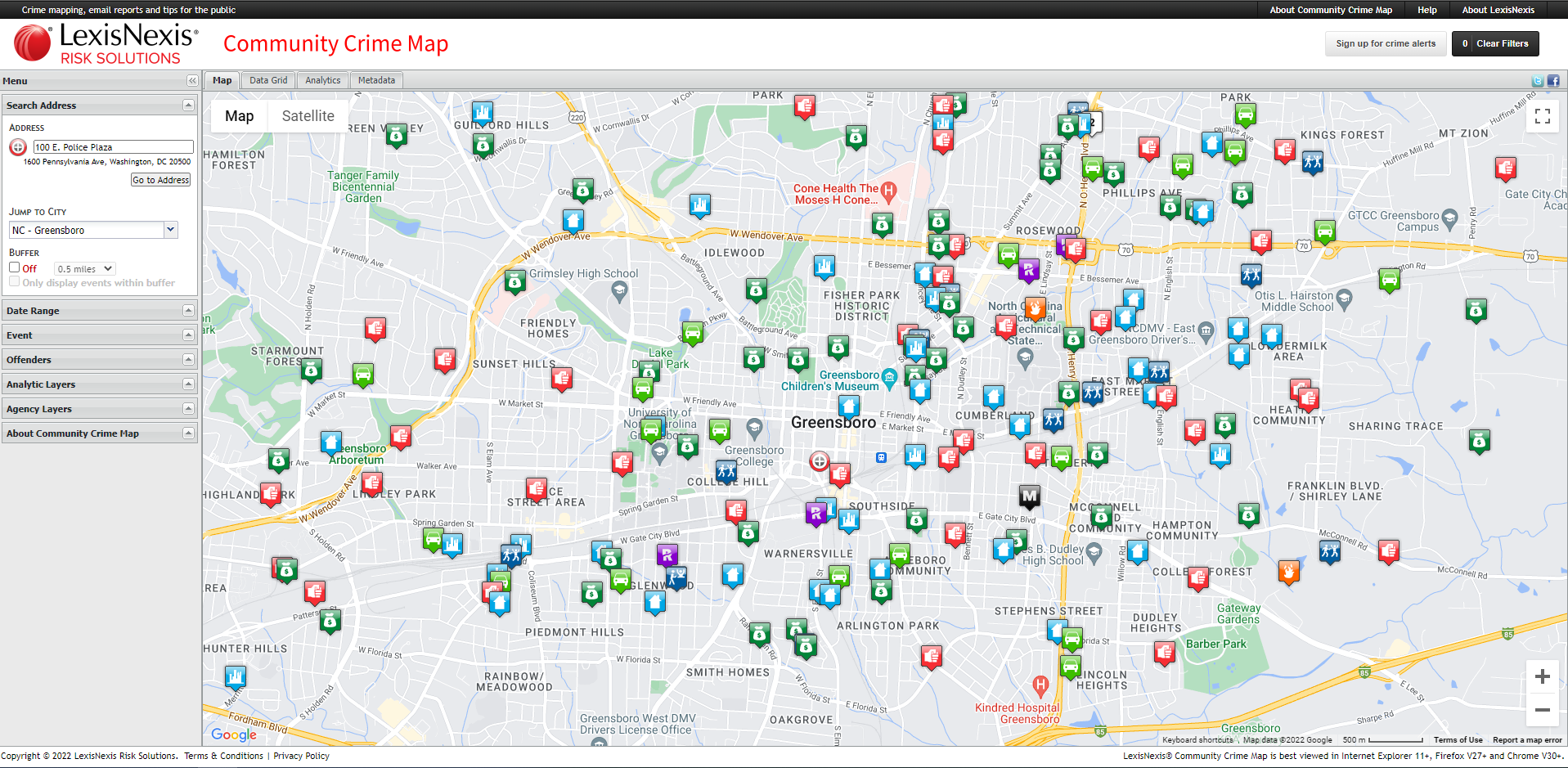Image resolution: width=1568 pixels, height=768 pixels.
Task: Click the Kindred Hospital Greensboro pin
Action: pyautogui.click(x=1040, y=685)
